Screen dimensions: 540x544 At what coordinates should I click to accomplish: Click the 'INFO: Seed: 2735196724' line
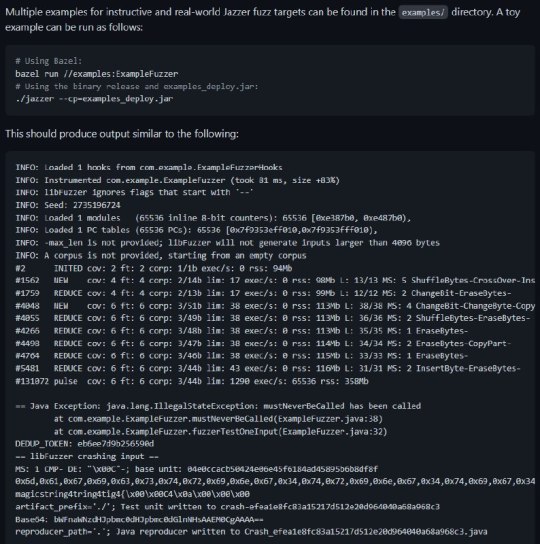coord(68,205)
